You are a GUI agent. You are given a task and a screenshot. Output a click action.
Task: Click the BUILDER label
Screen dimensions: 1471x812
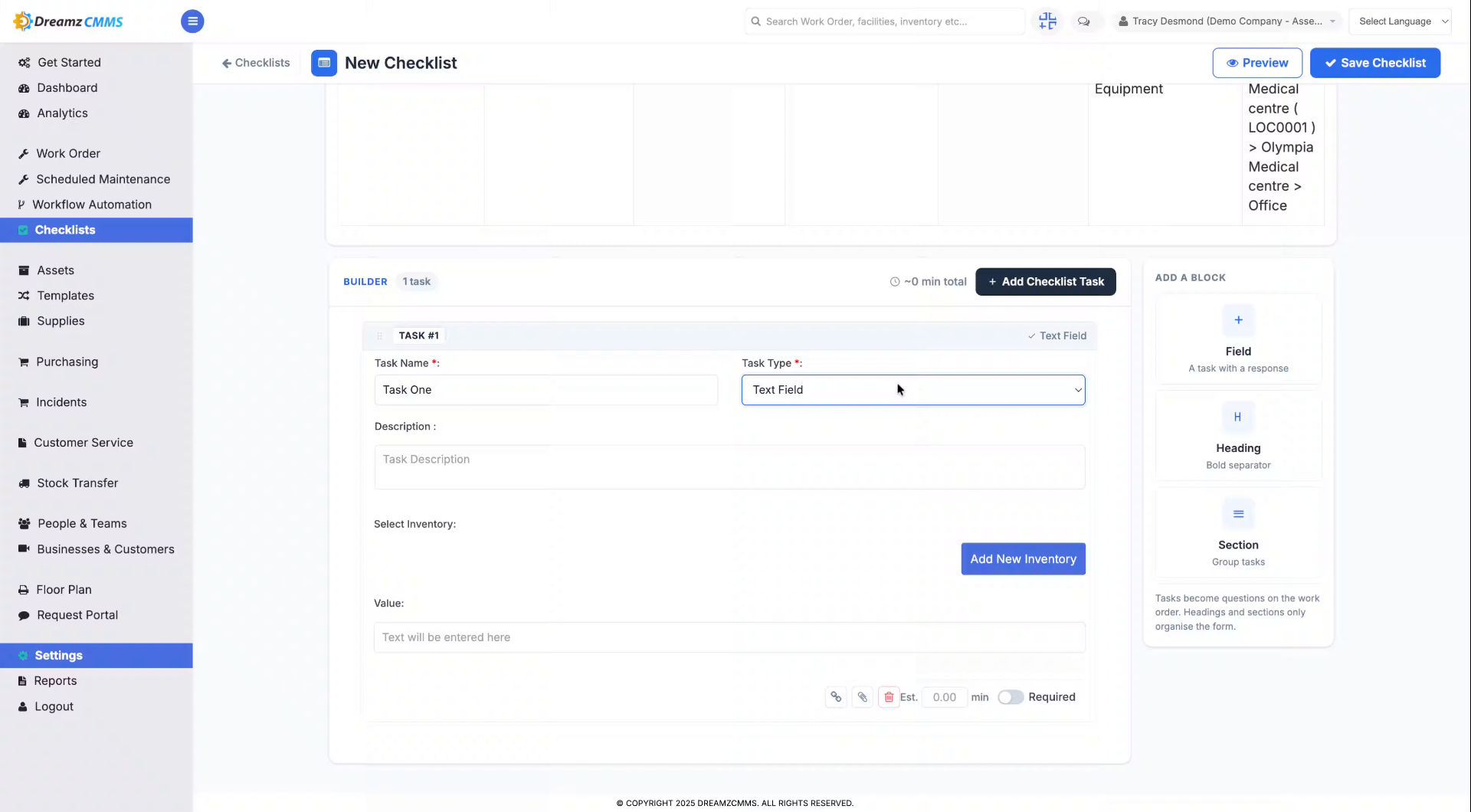365,282
